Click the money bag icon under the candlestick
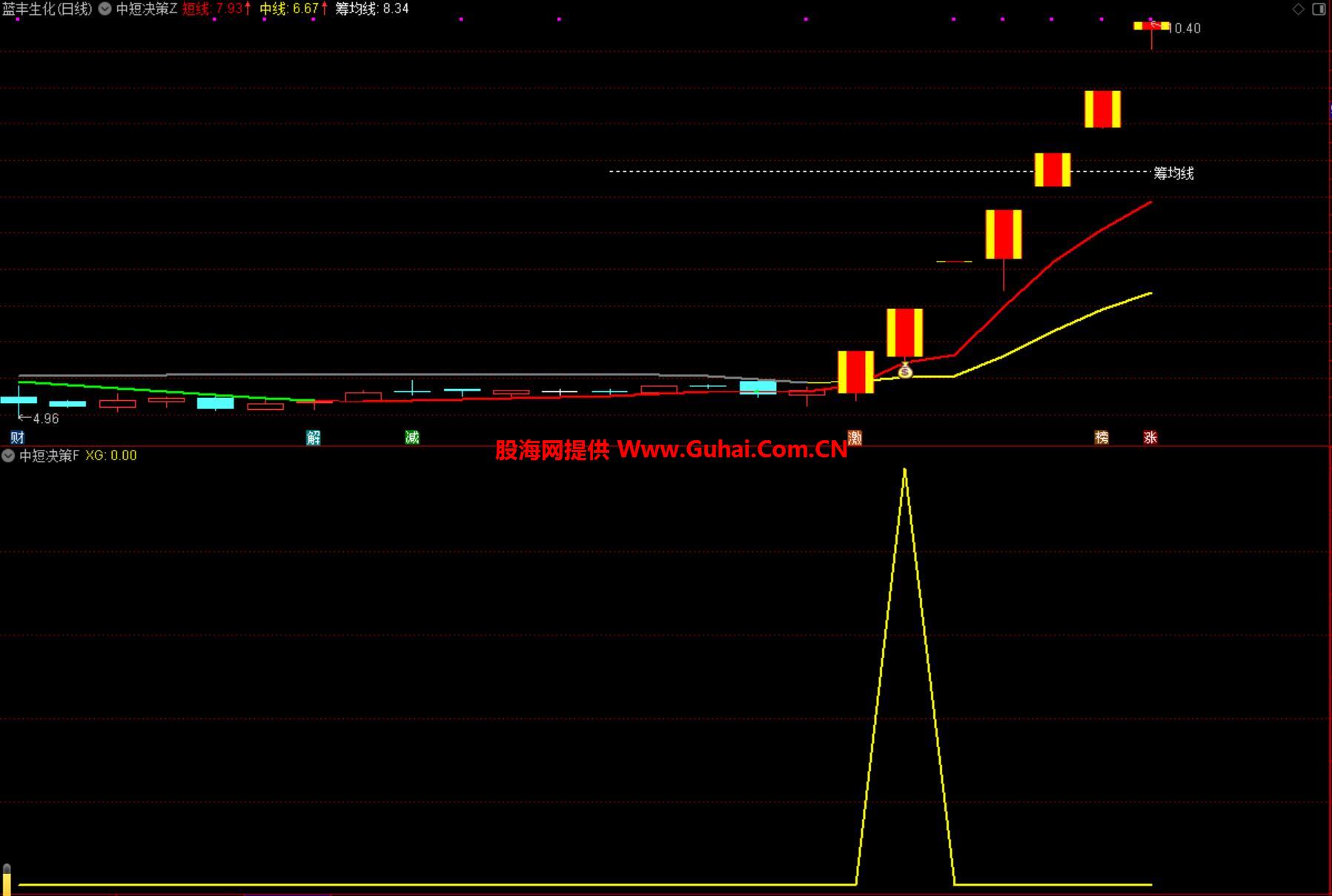This screenshot has width=1332, height=896. [x=905, y=371]
